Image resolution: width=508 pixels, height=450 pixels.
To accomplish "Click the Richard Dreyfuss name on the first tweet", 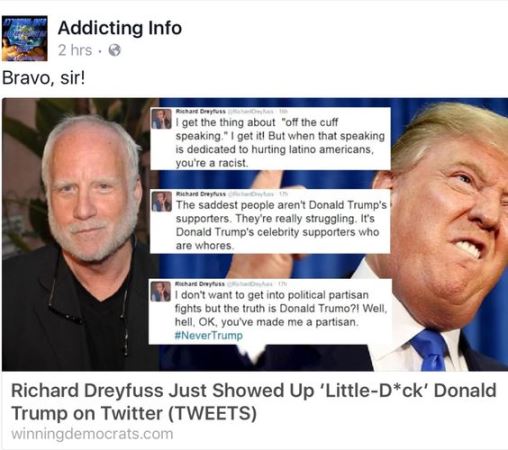I will tap(200, 111).
